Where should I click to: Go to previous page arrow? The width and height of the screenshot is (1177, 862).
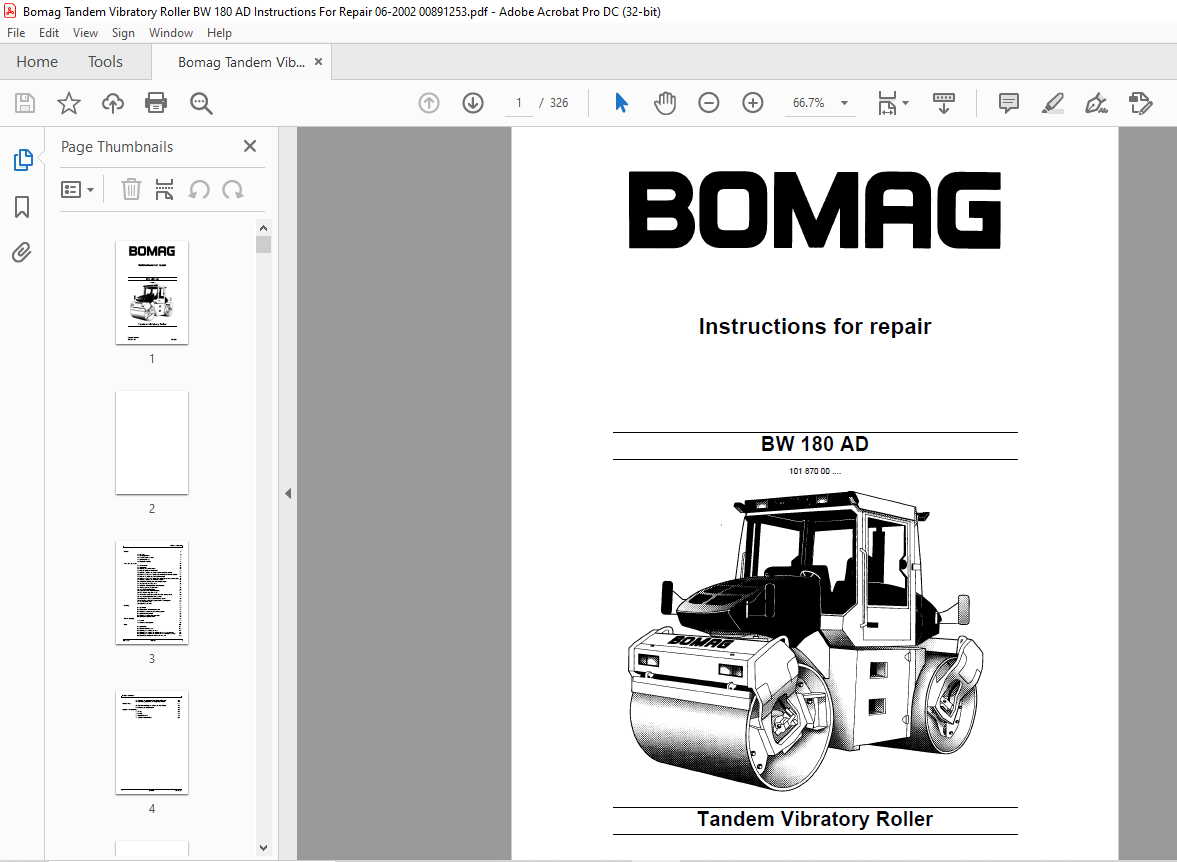pyautogui.click(x=429, y=103)
